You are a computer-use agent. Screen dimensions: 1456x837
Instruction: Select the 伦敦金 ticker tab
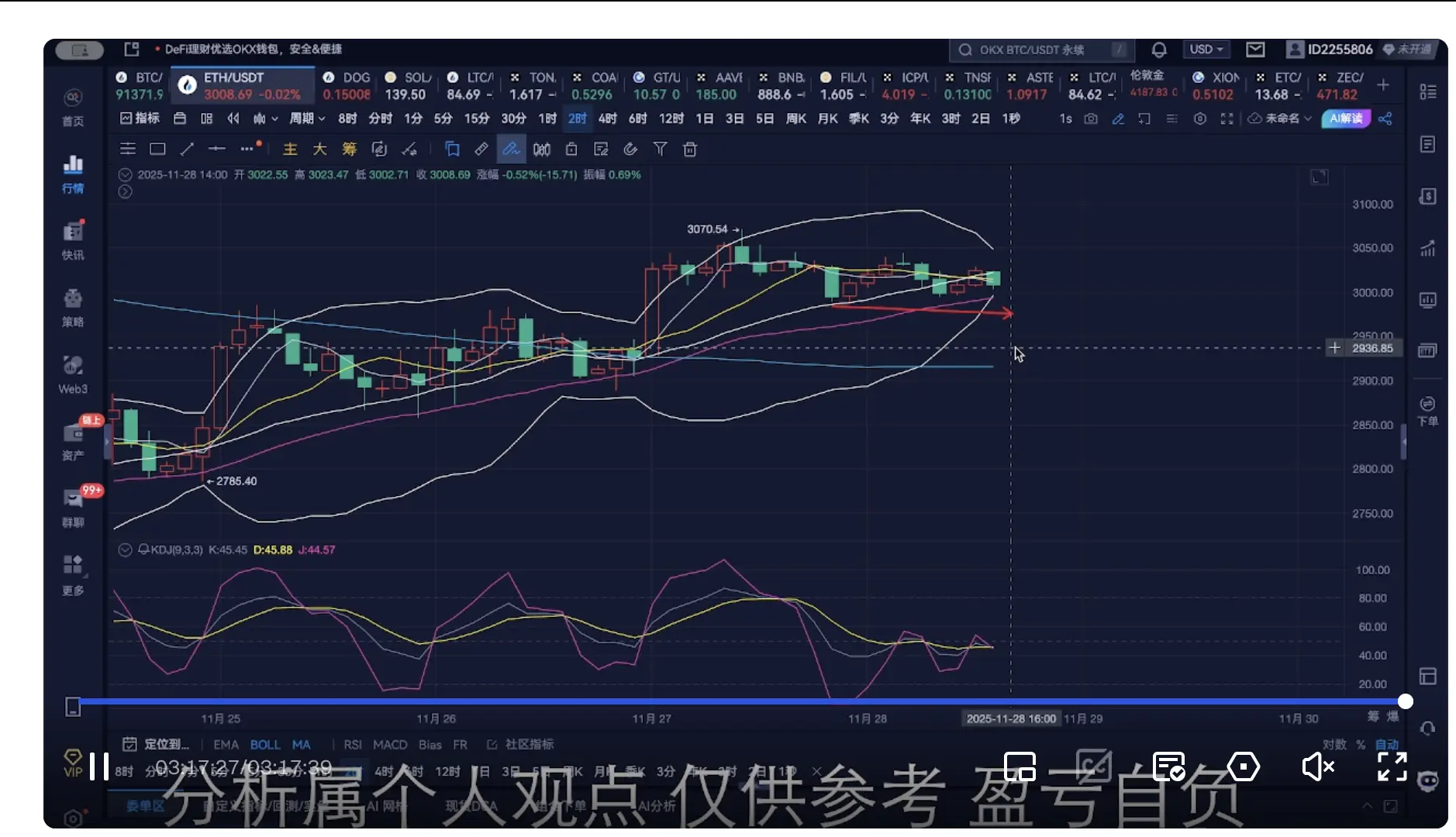(x=1153, y=84)
